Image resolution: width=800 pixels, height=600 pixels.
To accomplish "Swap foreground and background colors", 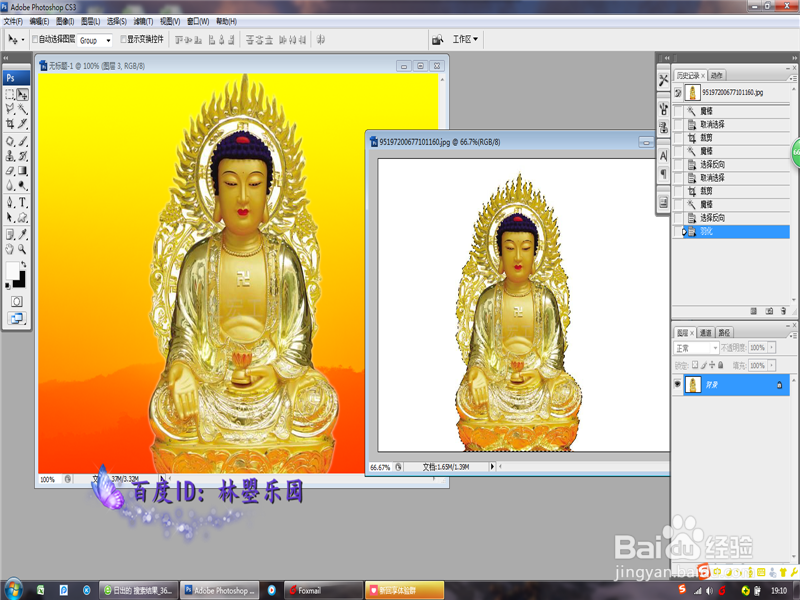I will coord(23,264).
